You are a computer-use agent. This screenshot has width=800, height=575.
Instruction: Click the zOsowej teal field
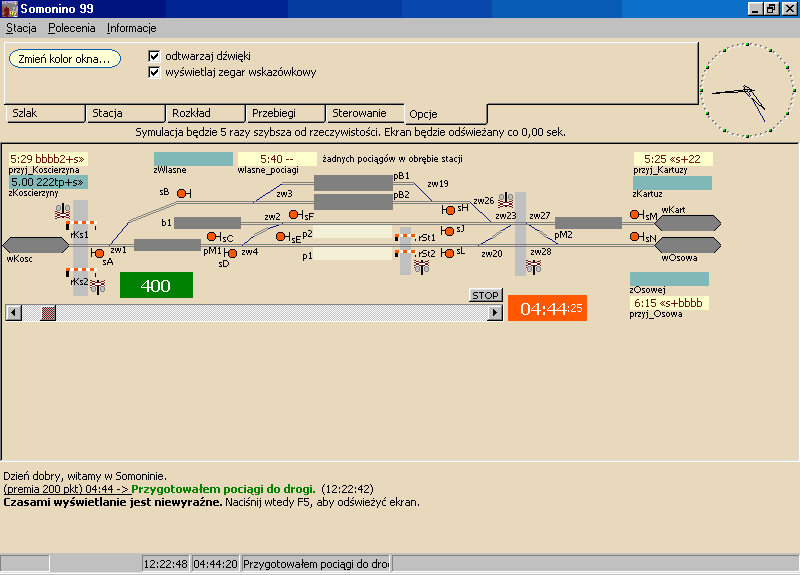pos(669,279)
